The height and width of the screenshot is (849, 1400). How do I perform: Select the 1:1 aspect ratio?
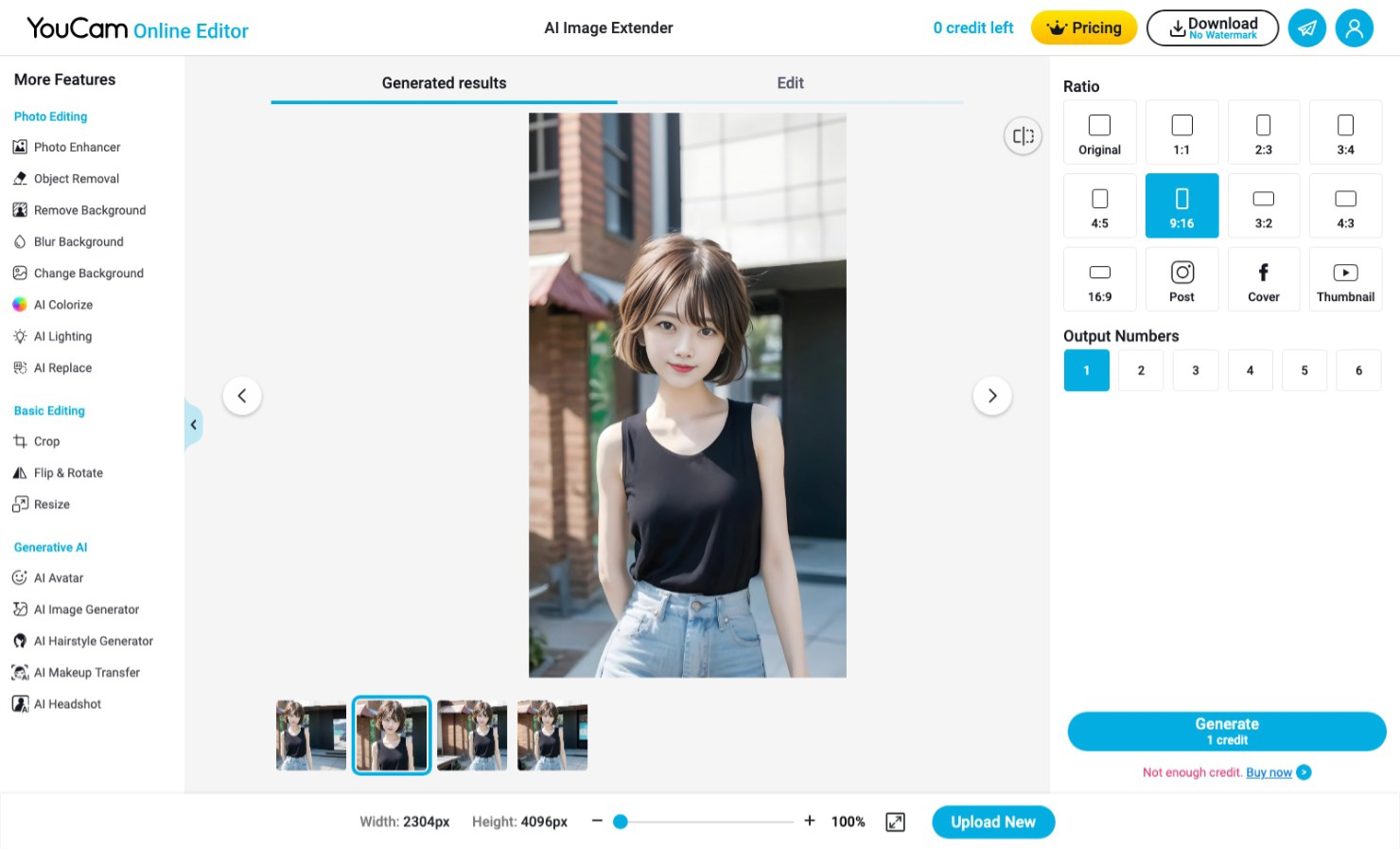point(1181,133)
